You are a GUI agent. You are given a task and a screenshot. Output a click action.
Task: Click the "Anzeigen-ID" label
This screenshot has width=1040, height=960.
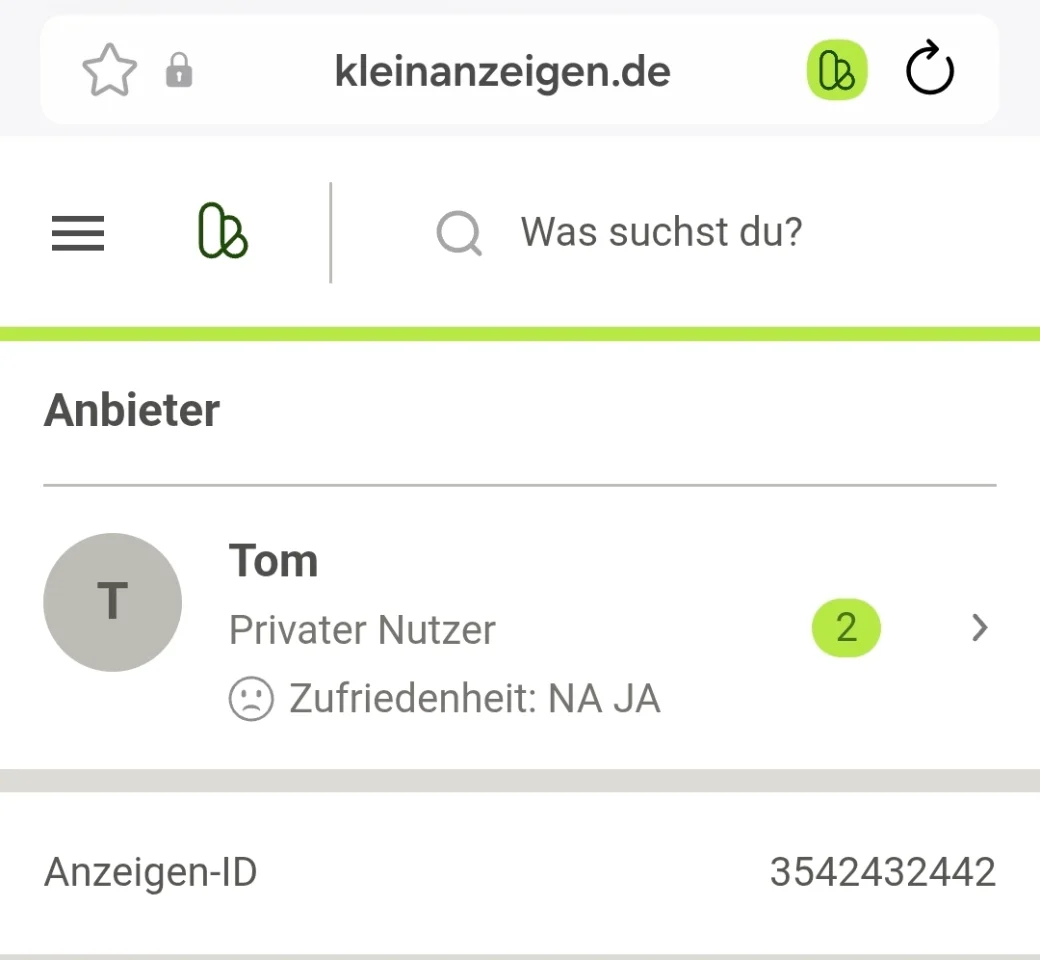click(x=151, y=872)
